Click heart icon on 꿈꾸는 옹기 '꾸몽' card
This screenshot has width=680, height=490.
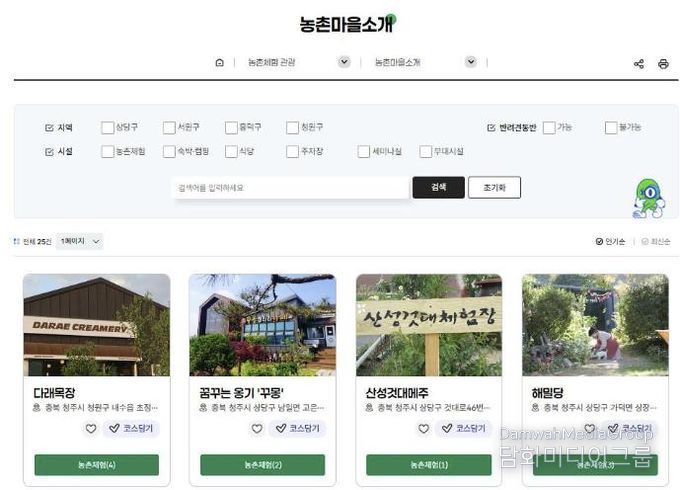[x=257, y=428]
